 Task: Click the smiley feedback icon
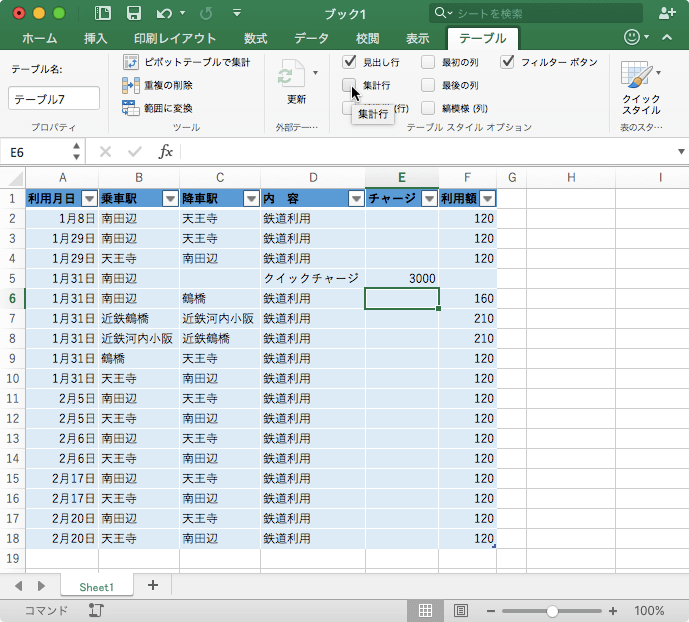click(x=631, y=37)
